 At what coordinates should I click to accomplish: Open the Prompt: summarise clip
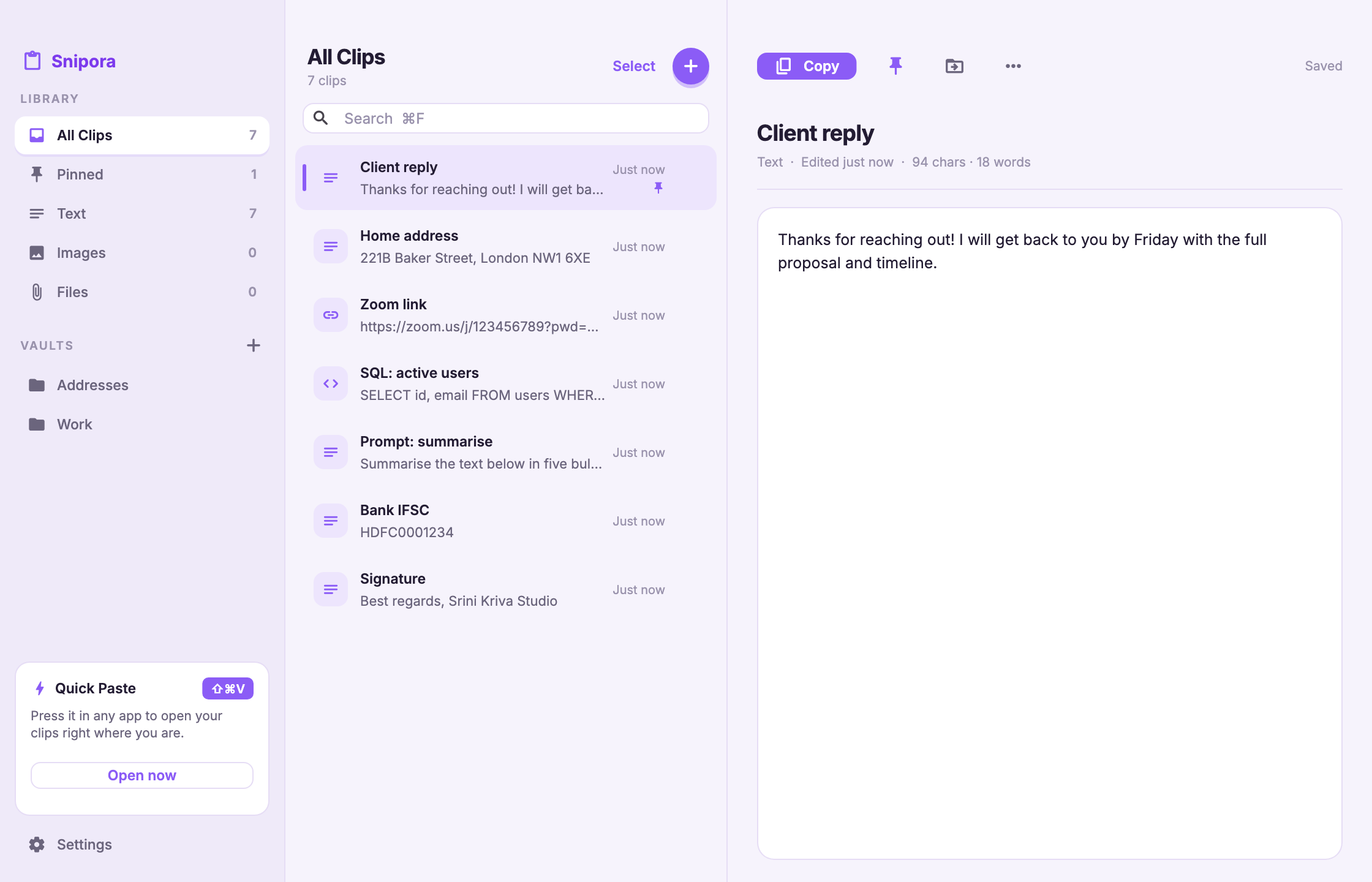[x=506, y=452]
